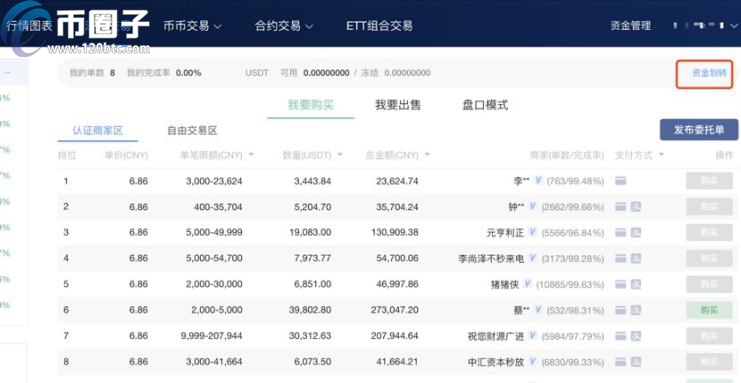Click 购买 button in 祝您财源广进 row
The height and width of the screenshot is (383, 741).
click(x=709, y=336)
